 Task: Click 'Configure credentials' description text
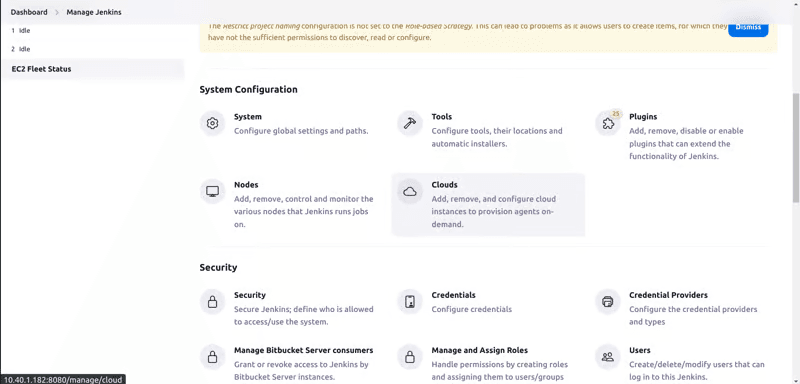[x=471, y=309]
